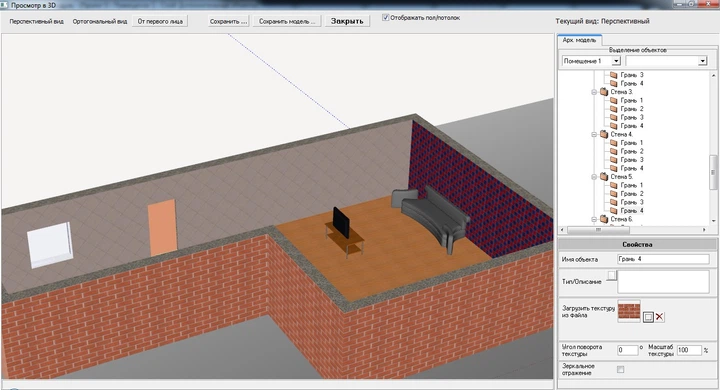Viewport: 720px width, 390px height.
Task: Click the folder icon of Стена 3
Action: tap(604, 92)
